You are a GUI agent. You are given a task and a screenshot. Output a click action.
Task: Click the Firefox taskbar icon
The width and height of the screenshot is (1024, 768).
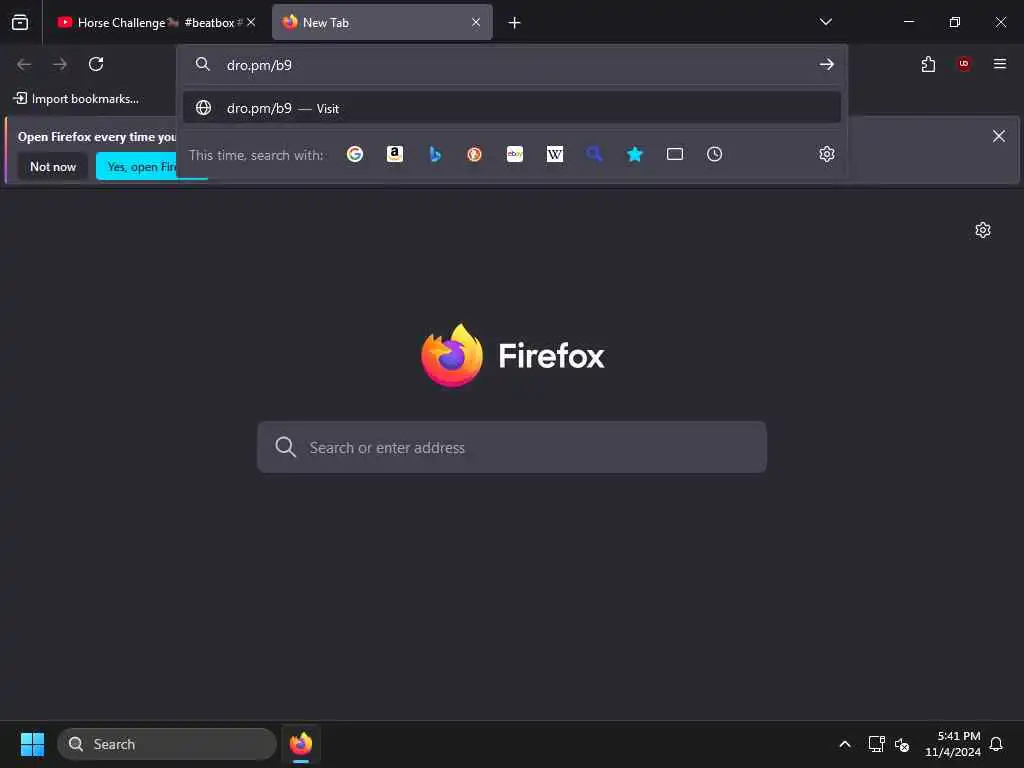click(x=301, y=744)
